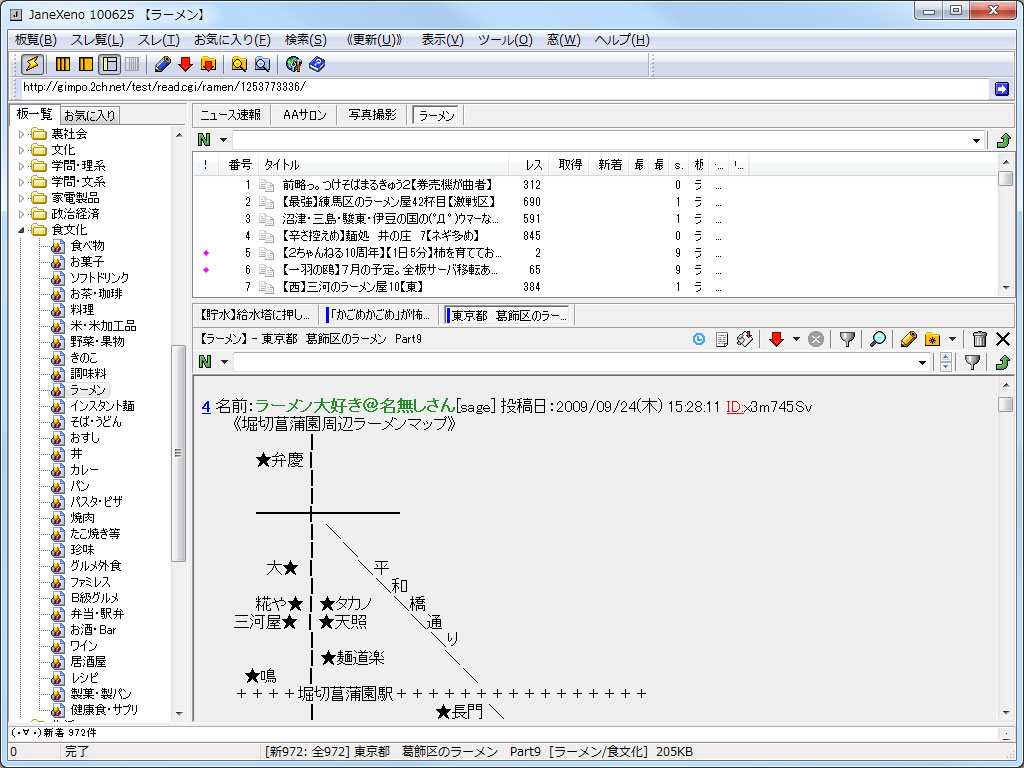Click the blue pencil icon in main toolbar
This screenshot has height=768, width=1024.
pyautogui.click(x=163, y=64)
